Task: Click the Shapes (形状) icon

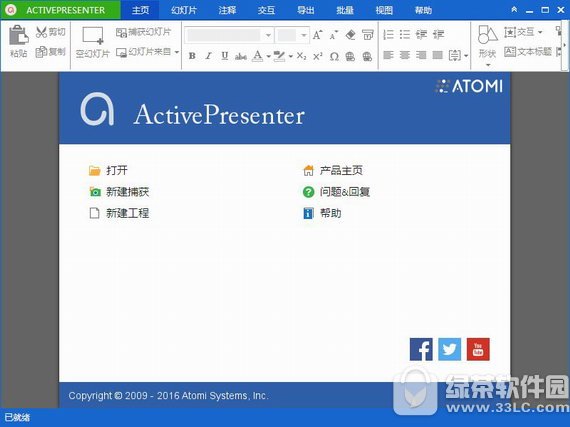Action: [487, 35]
